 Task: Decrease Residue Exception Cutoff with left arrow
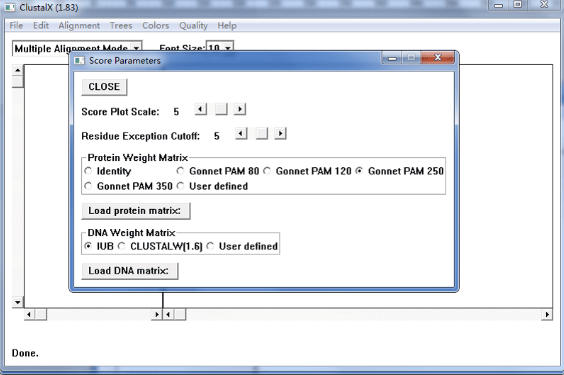point(241,134)
